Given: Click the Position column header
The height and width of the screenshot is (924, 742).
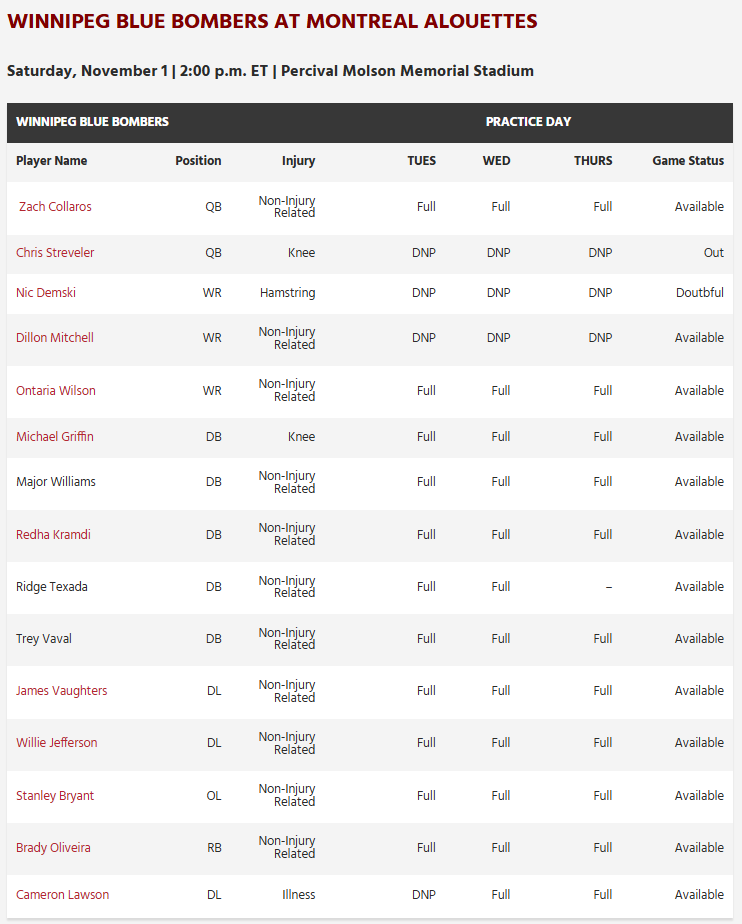Looking at the screenshot, I should 198,161.
